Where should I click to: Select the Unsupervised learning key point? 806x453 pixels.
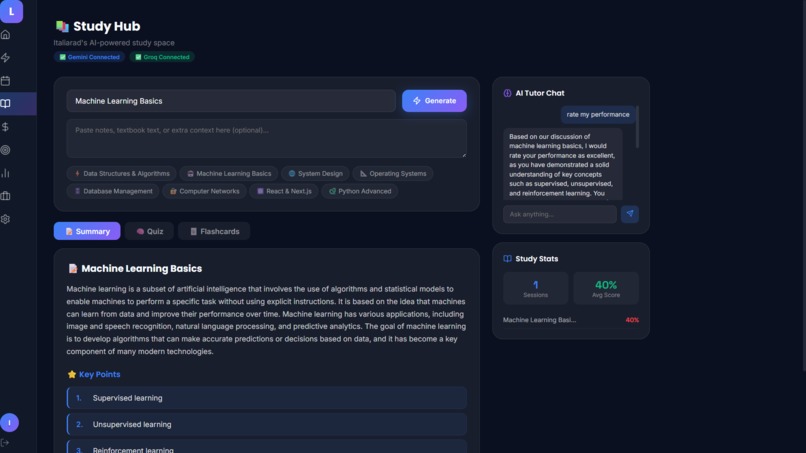click(266, 425)
